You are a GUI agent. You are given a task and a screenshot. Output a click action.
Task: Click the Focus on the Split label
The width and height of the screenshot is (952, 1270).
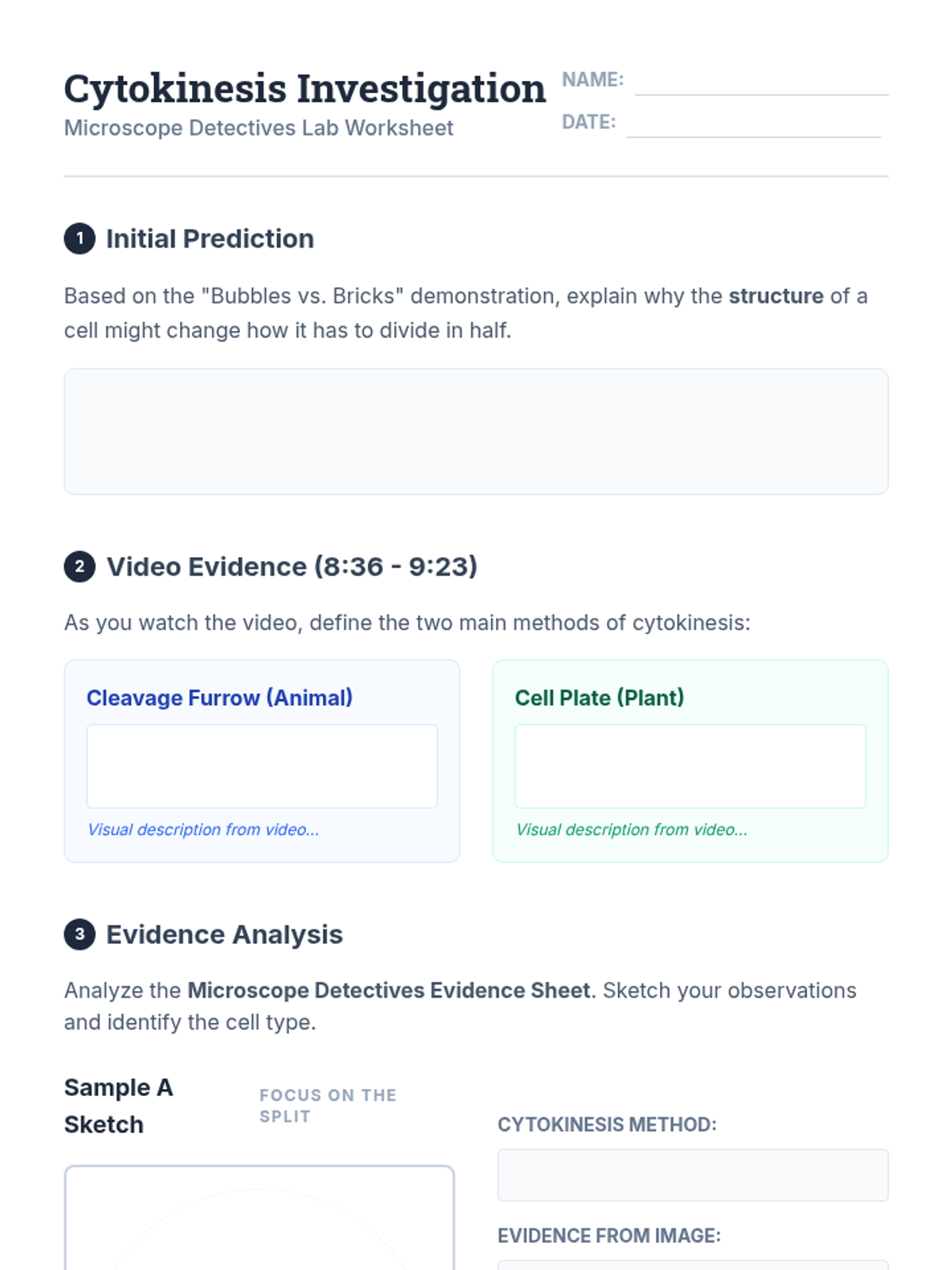pyautogui.click(x=328, y=1106)
